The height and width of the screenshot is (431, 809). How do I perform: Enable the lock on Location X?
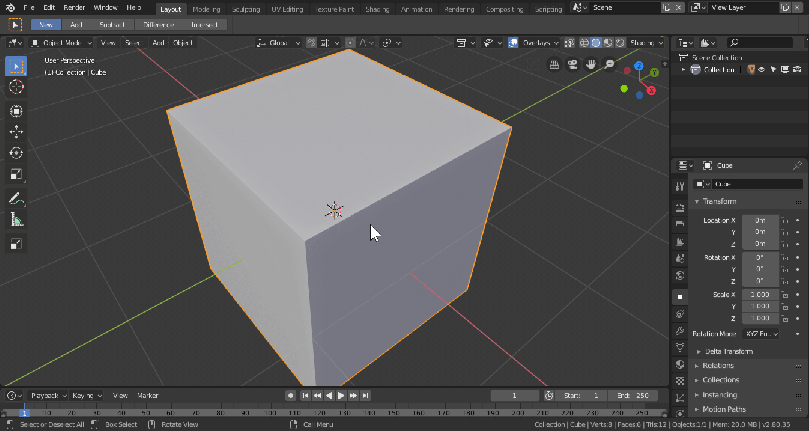pos(785,220)
